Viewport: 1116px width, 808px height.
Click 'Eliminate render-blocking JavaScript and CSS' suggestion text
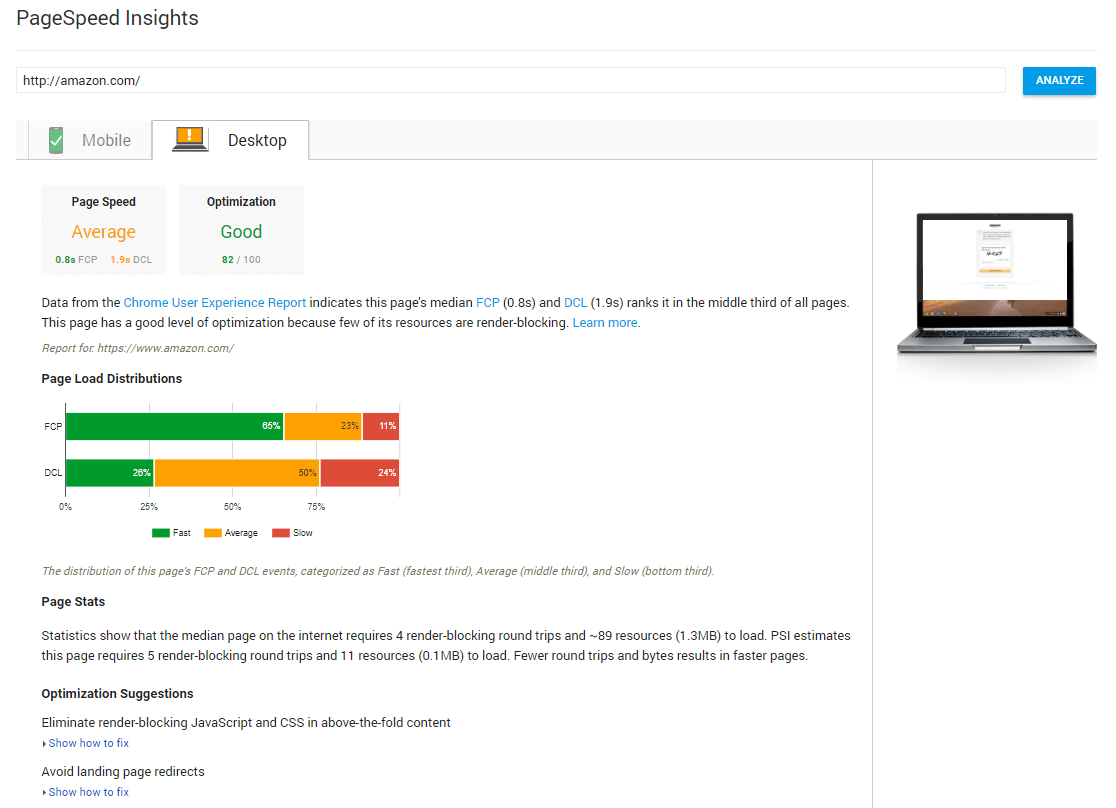pyautogui.click(x=246, y=723)
